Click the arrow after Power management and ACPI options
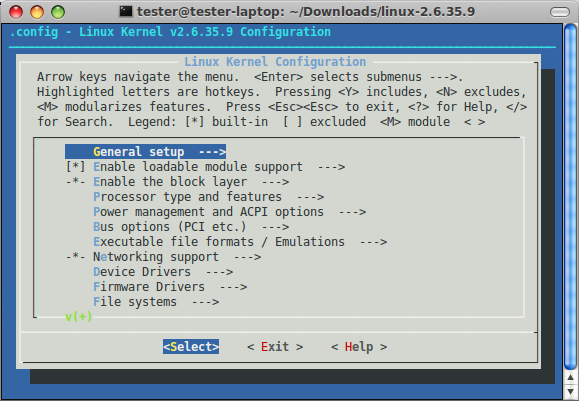The width and height of the screenshot is (579, 401). tap(353, 212)
